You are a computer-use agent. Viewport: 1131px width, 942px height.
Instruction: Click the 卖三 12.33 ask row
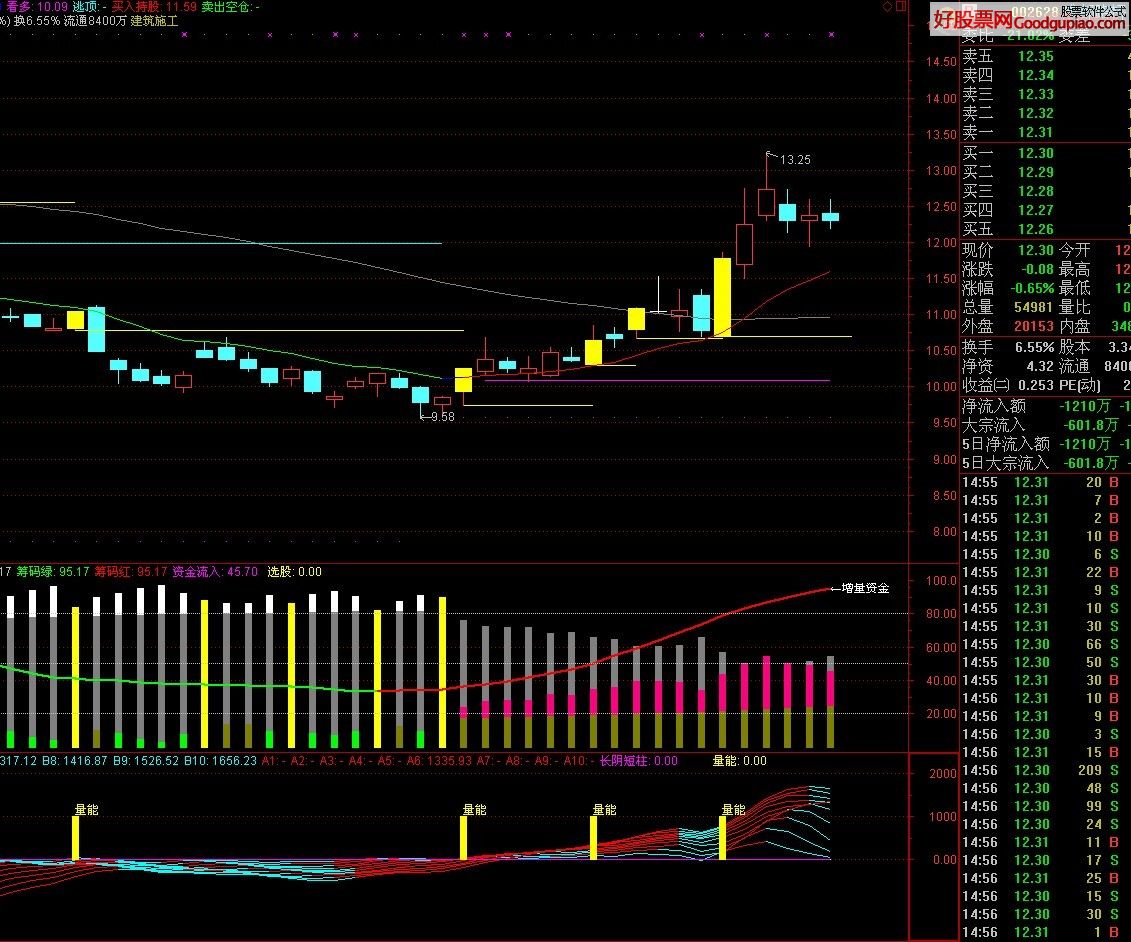pyautogui.click(x=1045, y=94)
